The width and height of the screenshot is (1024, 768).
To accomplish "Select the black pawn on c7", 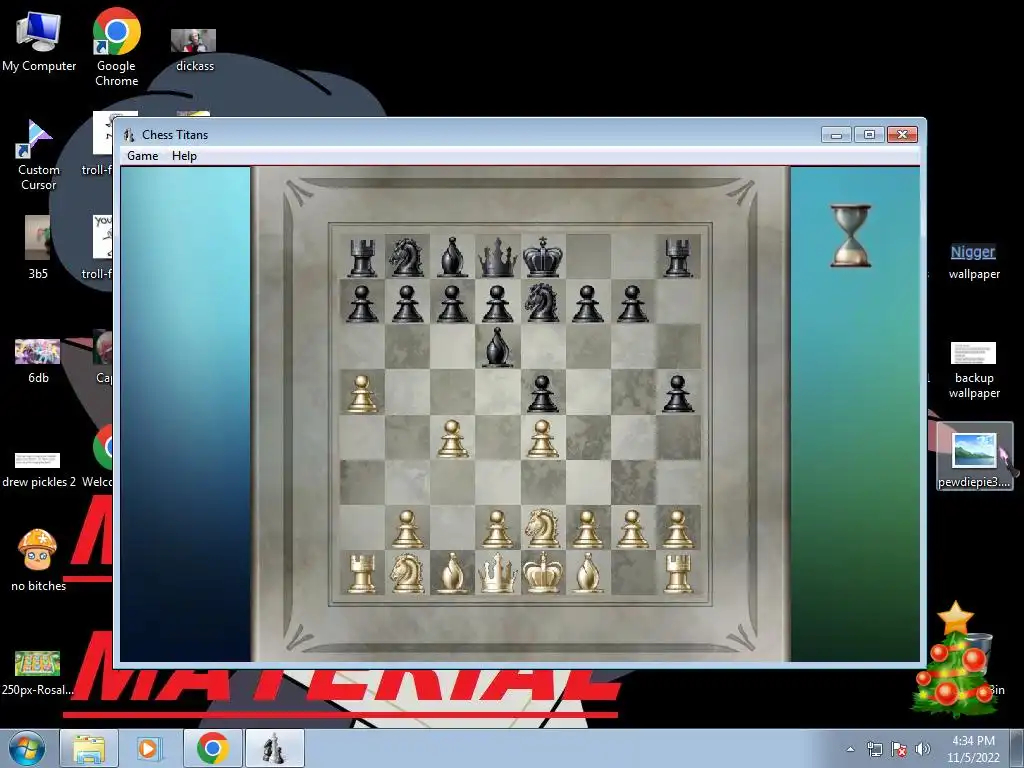I will pos(452,303).
